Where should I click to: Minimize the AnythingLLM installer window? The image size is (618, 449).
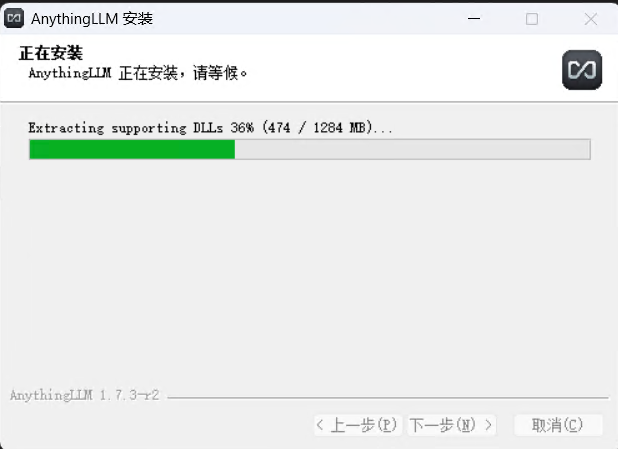474,19
